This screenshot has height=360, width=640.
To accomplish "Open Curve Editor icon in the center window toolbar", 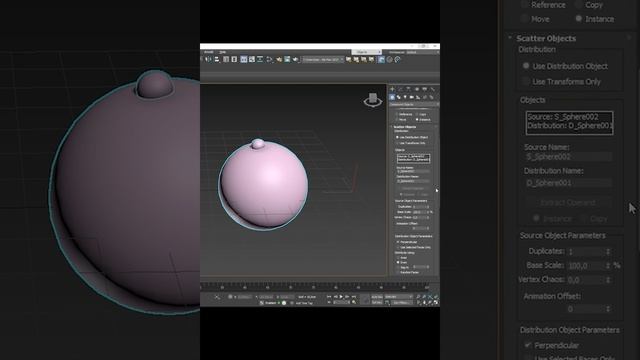I will pyautogui.click(x=252, y=60).
